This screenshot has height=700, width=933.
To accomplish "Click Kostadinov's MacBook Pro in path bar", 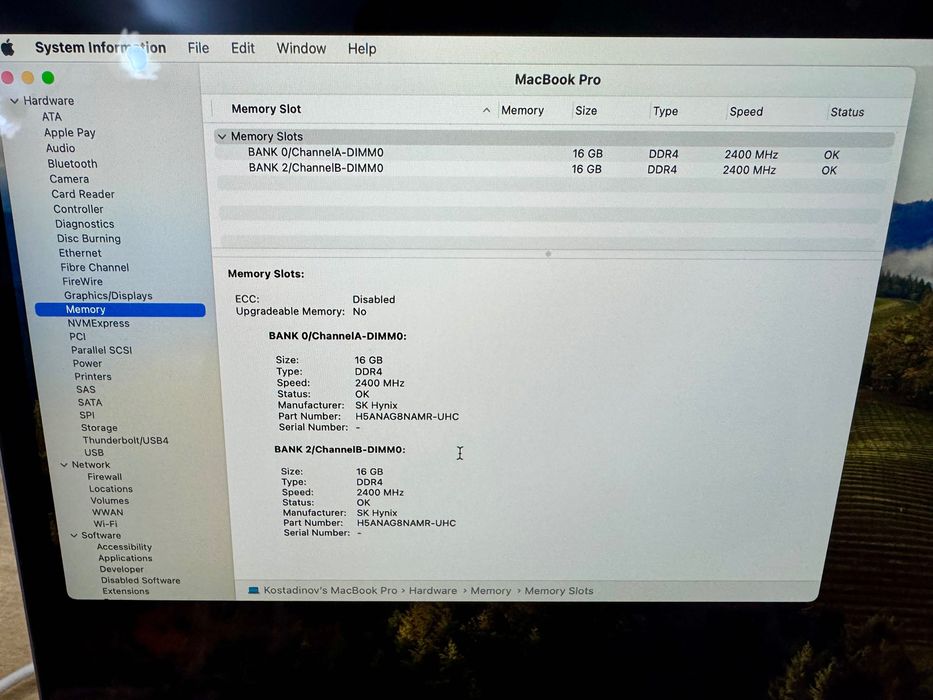I will tap(330, 590).
